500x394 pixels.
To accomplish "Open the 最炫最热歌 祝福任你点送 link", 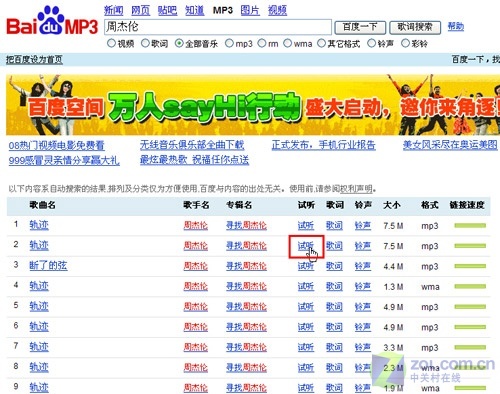I will (194, 160).
